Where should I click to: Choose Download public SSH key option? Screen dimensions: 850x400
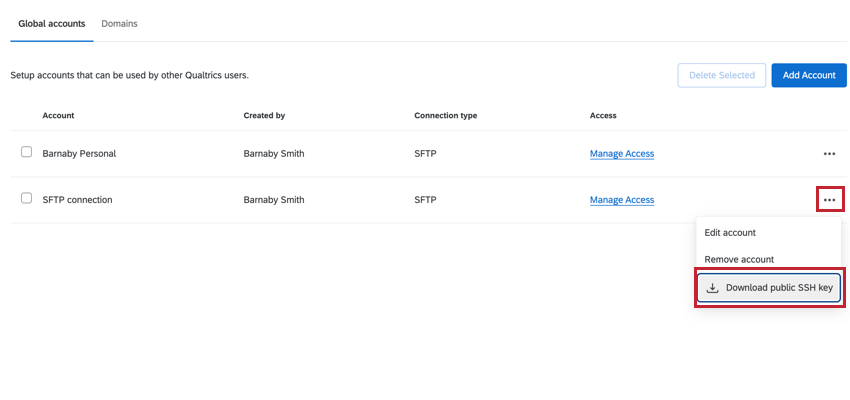[778, 288]
